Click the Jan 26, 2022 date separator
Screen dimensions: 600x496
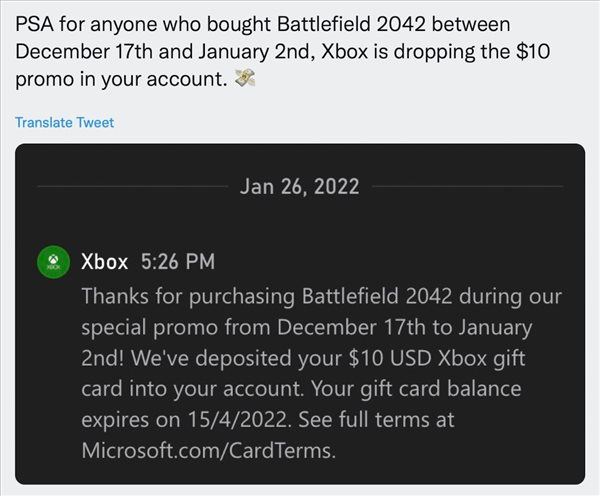[300, 186]
